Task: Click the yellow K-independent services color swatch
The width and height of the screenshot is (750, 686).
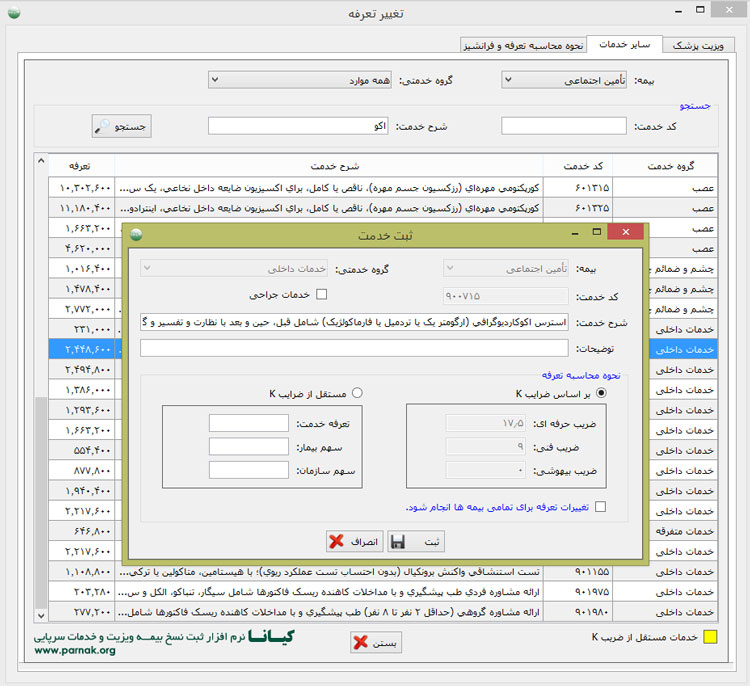Action: [710, 637]
